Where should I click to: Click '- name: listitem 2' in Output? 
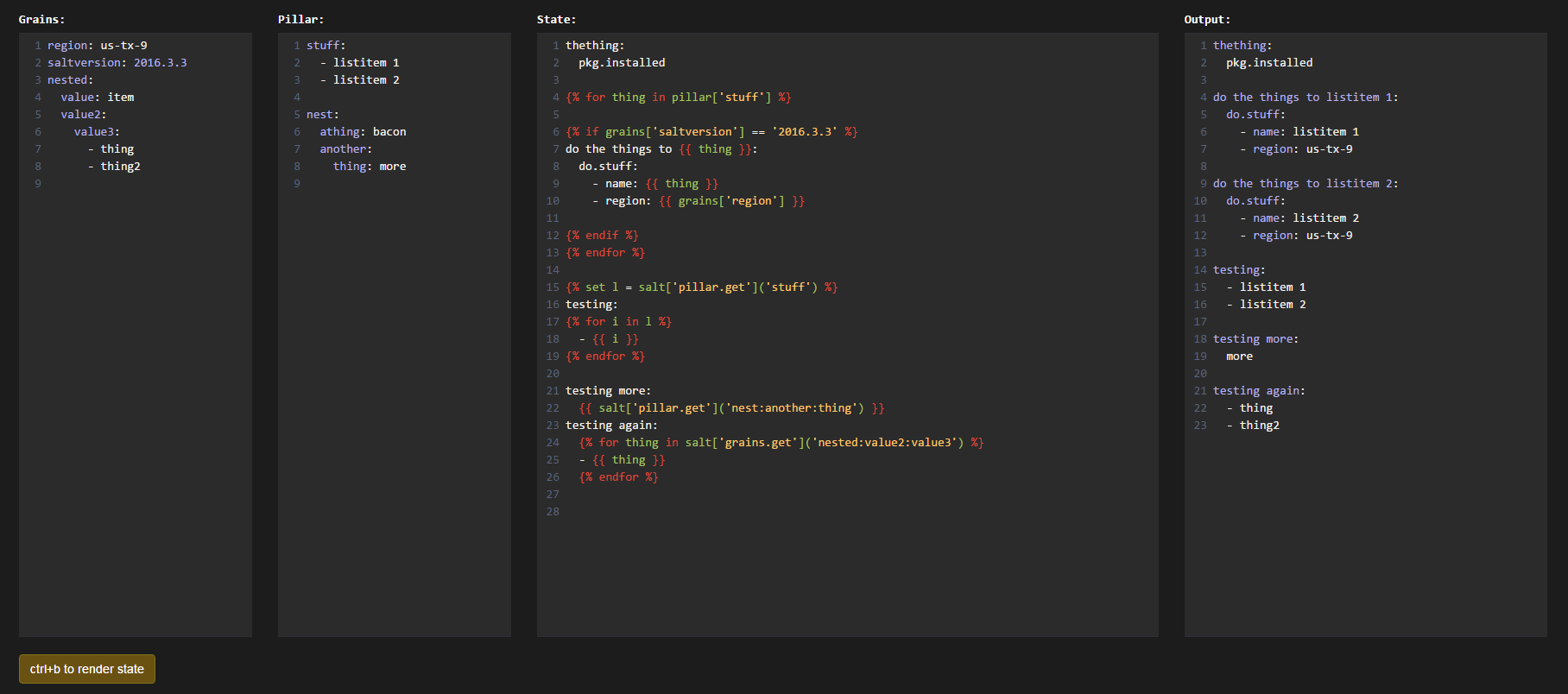click(1299, 218)
